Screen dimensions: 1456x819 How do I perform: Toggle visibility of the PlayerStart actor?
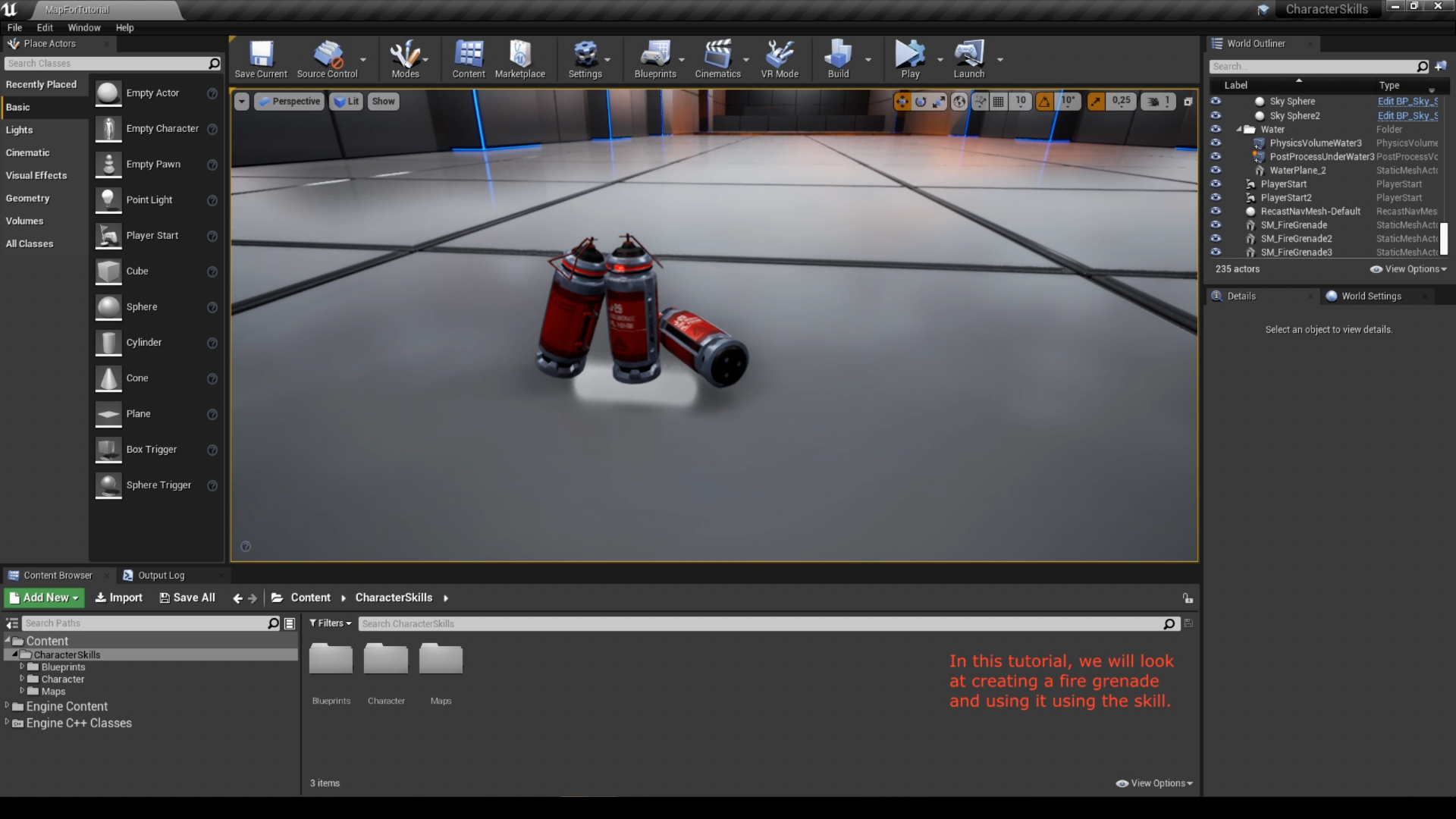click(x=1216, y=184)
